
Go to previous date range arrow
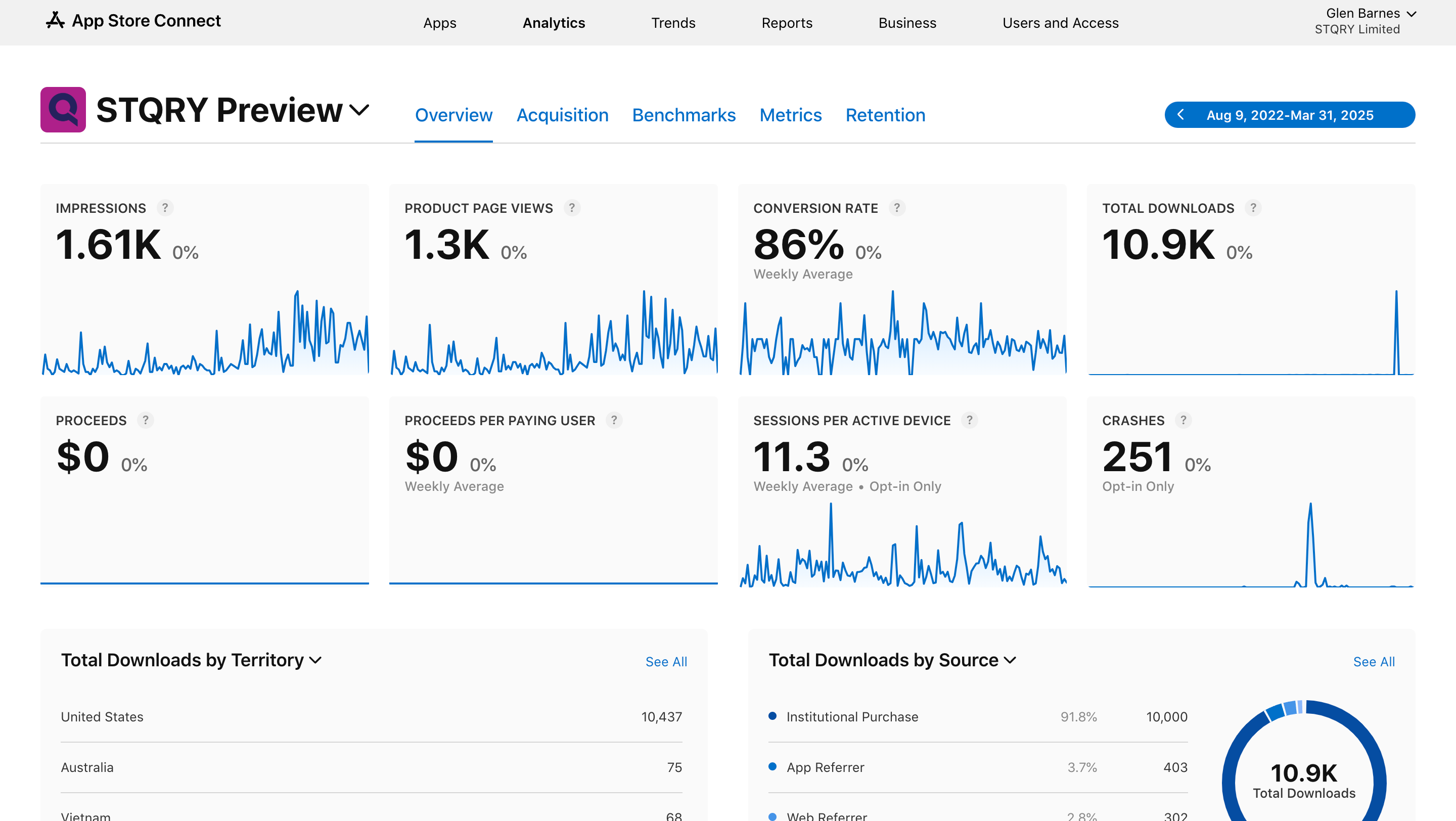pos(1181,115)
